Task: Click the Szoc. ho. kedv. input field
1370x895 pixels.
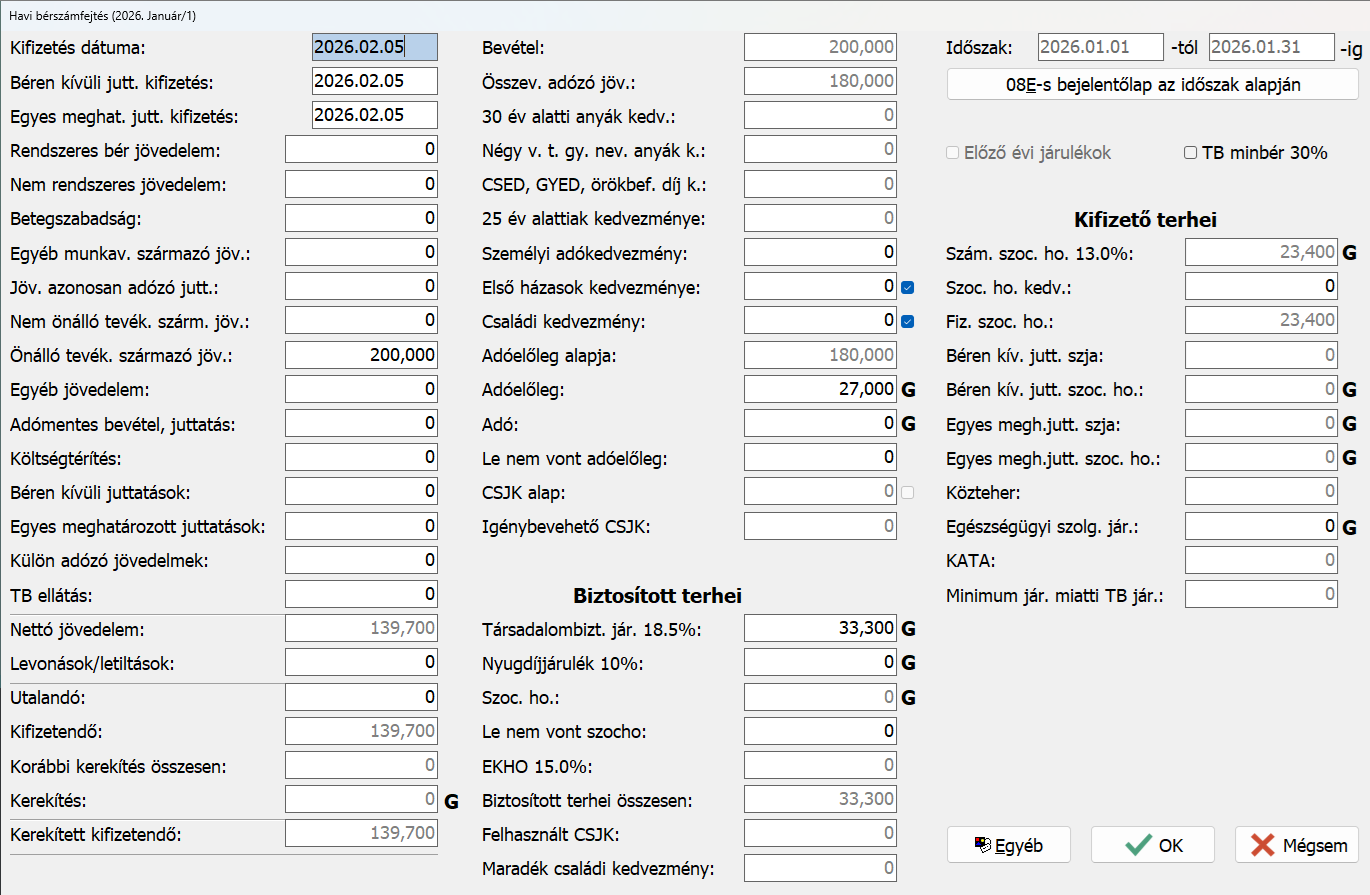Action: click(x=1261, y=287)
